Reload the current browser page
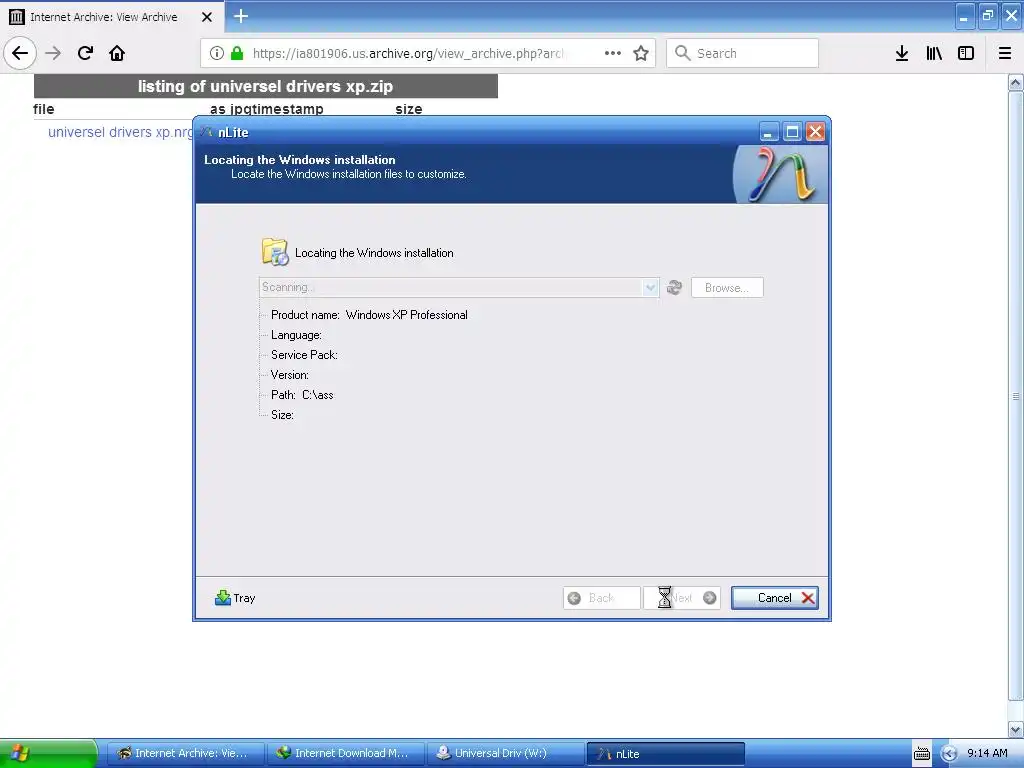This screenshot has width=1024, height=768. 85,53
